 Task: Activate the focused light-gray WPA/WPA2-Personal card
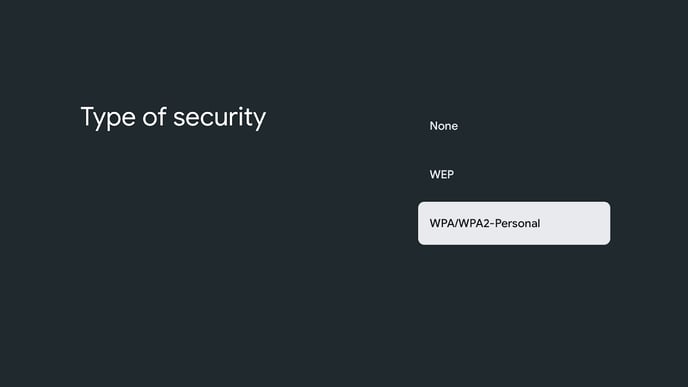tap(514, 223)
